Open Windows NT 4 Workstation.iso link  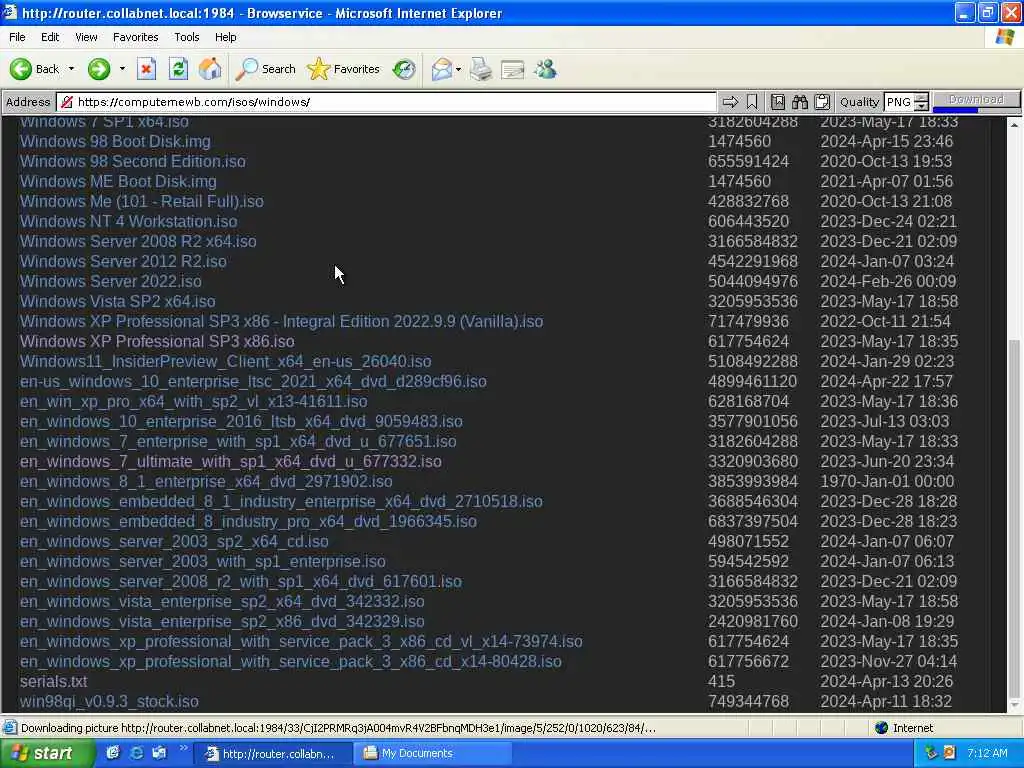tap(129, 221)
